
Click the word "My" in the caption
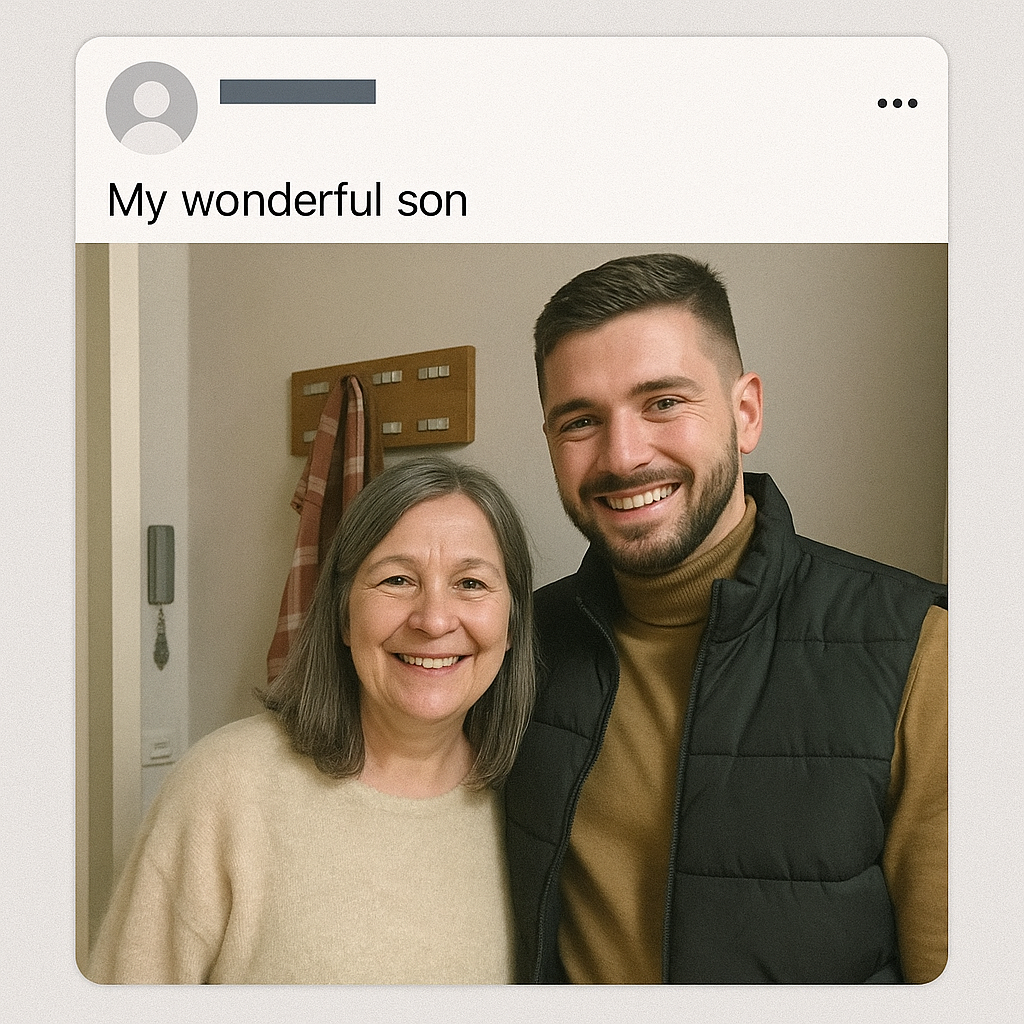pyautogui.click(x=137, y=202)
